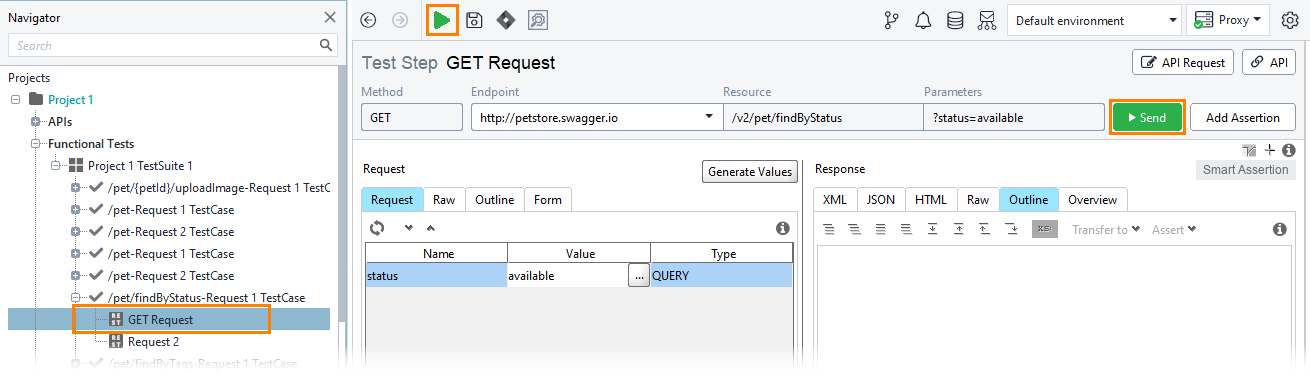Screen dimensions: 1310x375
Task: Run the test step with green play icon
Action: tap(441, 20)
